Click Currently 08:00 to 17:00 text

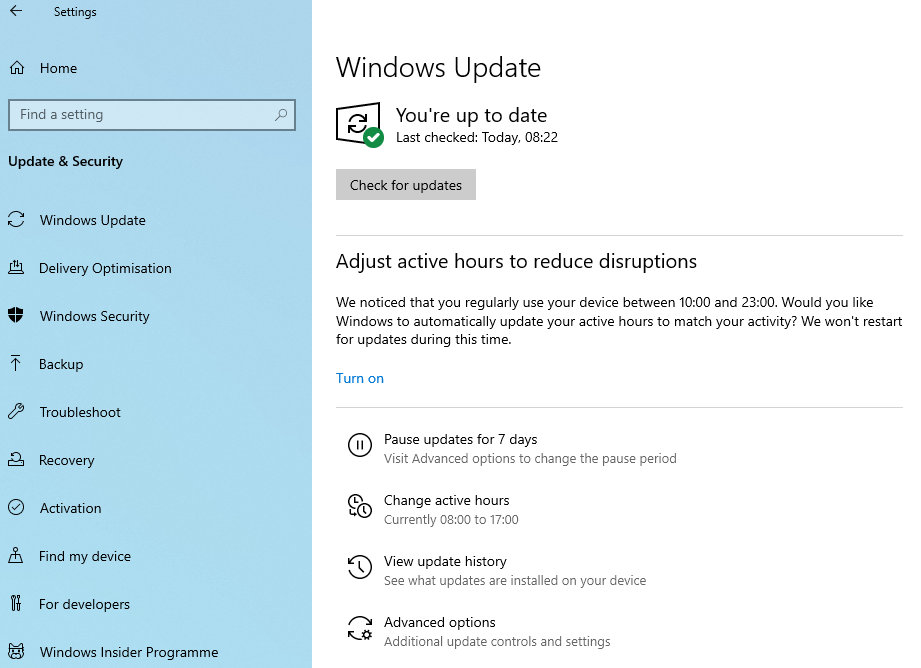(x=451, y=519)
